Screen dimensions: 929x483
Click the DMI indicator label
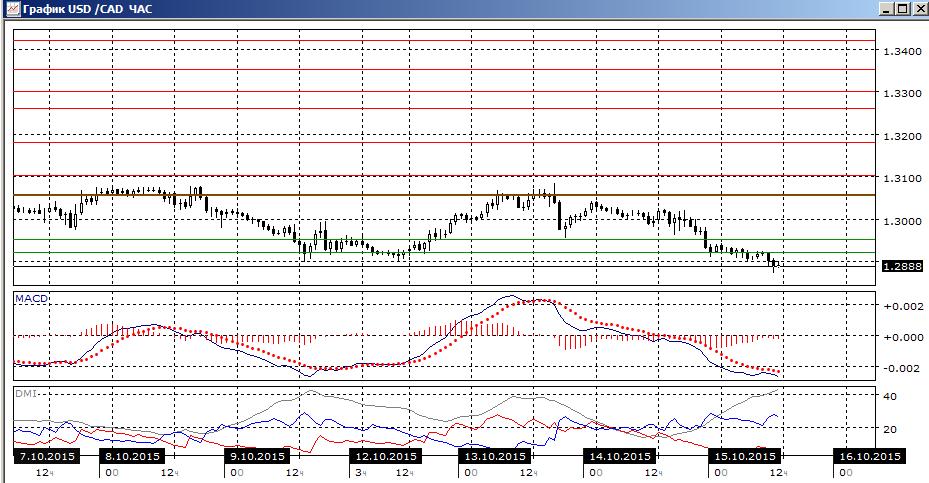(25, 393)
